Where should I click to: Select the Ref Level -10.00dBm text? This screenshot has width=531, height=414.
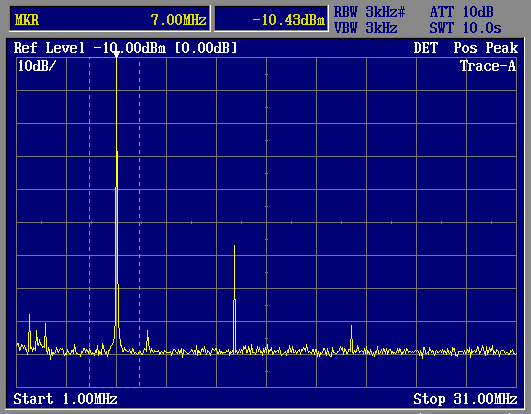coord(90,48)
